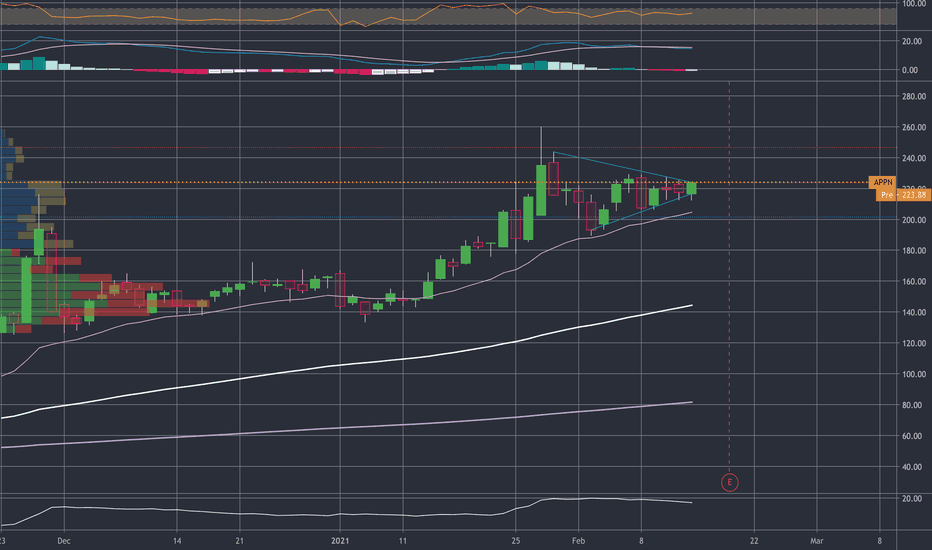Click the 260.00 price axis label

(x=914, y=127)
